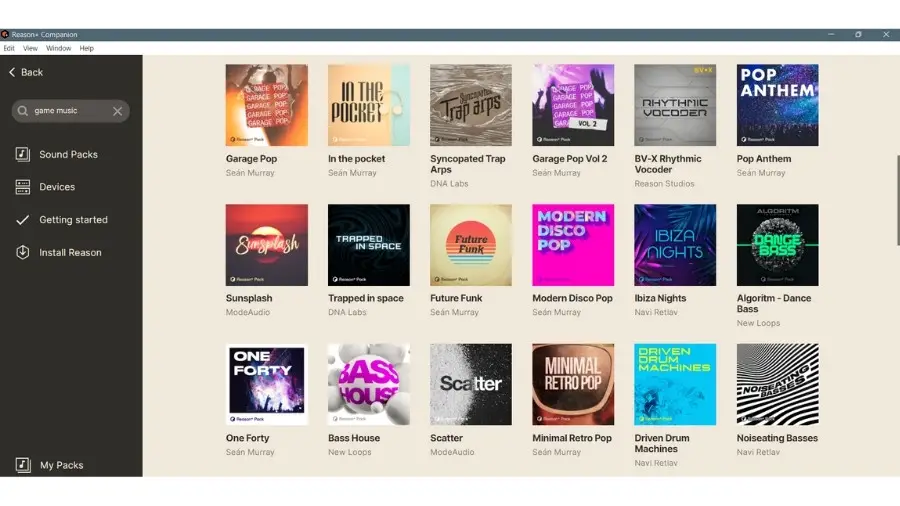Click the In the pocket title text
This screenshot has width=900, height=506.
pyautogui.click(x=356, y=159)
